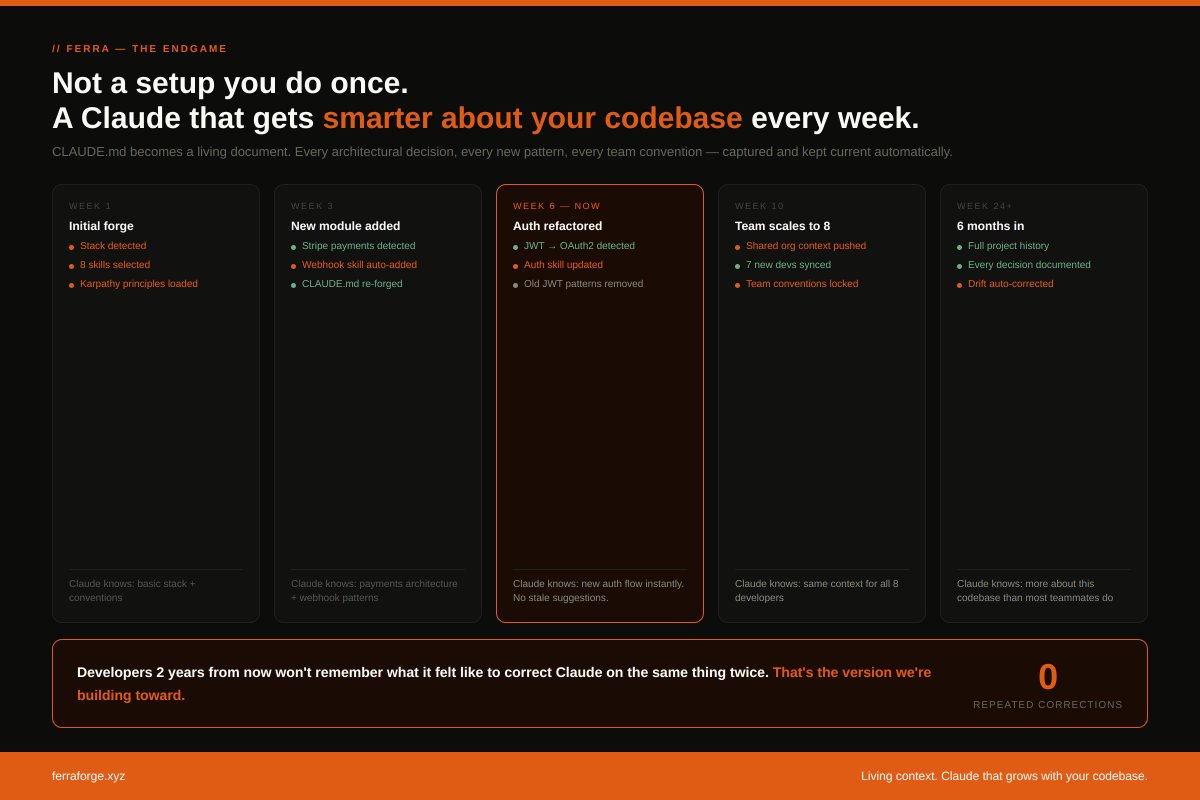1200x800 pixels.
Task: Click the large orange '0' counter
Action: coord(1048,677)
